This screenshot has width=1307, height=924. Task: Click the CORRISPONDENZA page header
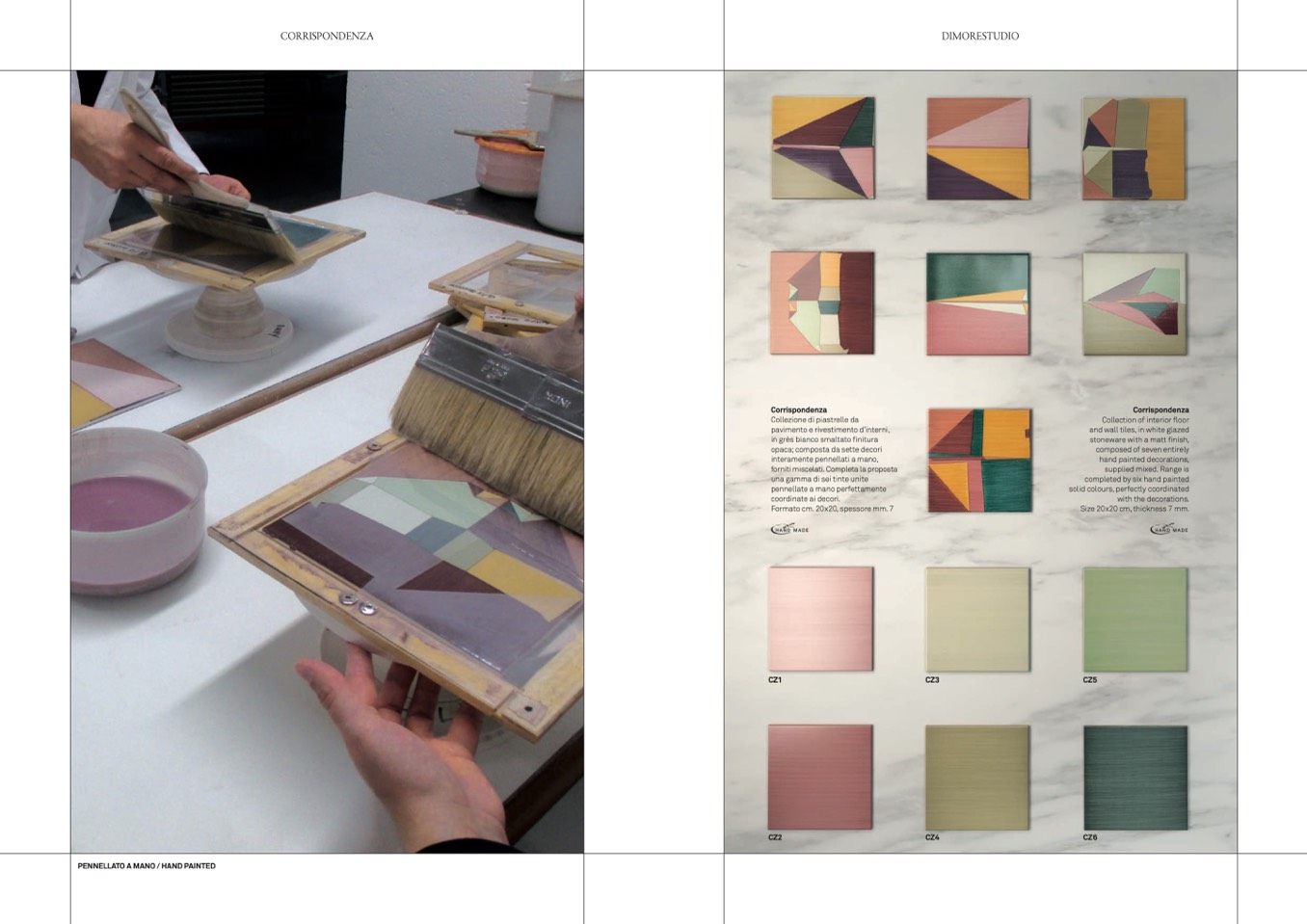[x=327, y=36]
